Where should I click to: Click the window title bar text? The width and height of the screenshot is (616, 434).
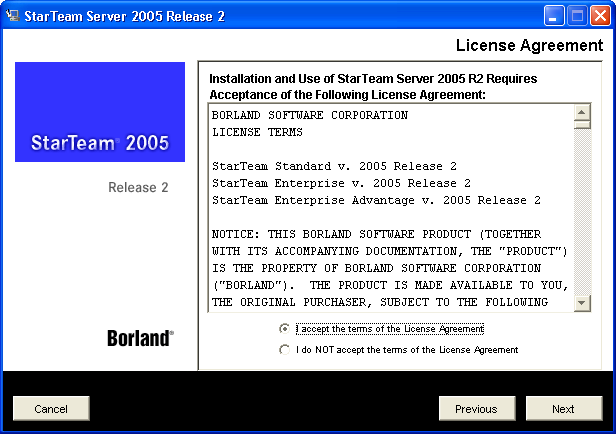pos(124,15)
